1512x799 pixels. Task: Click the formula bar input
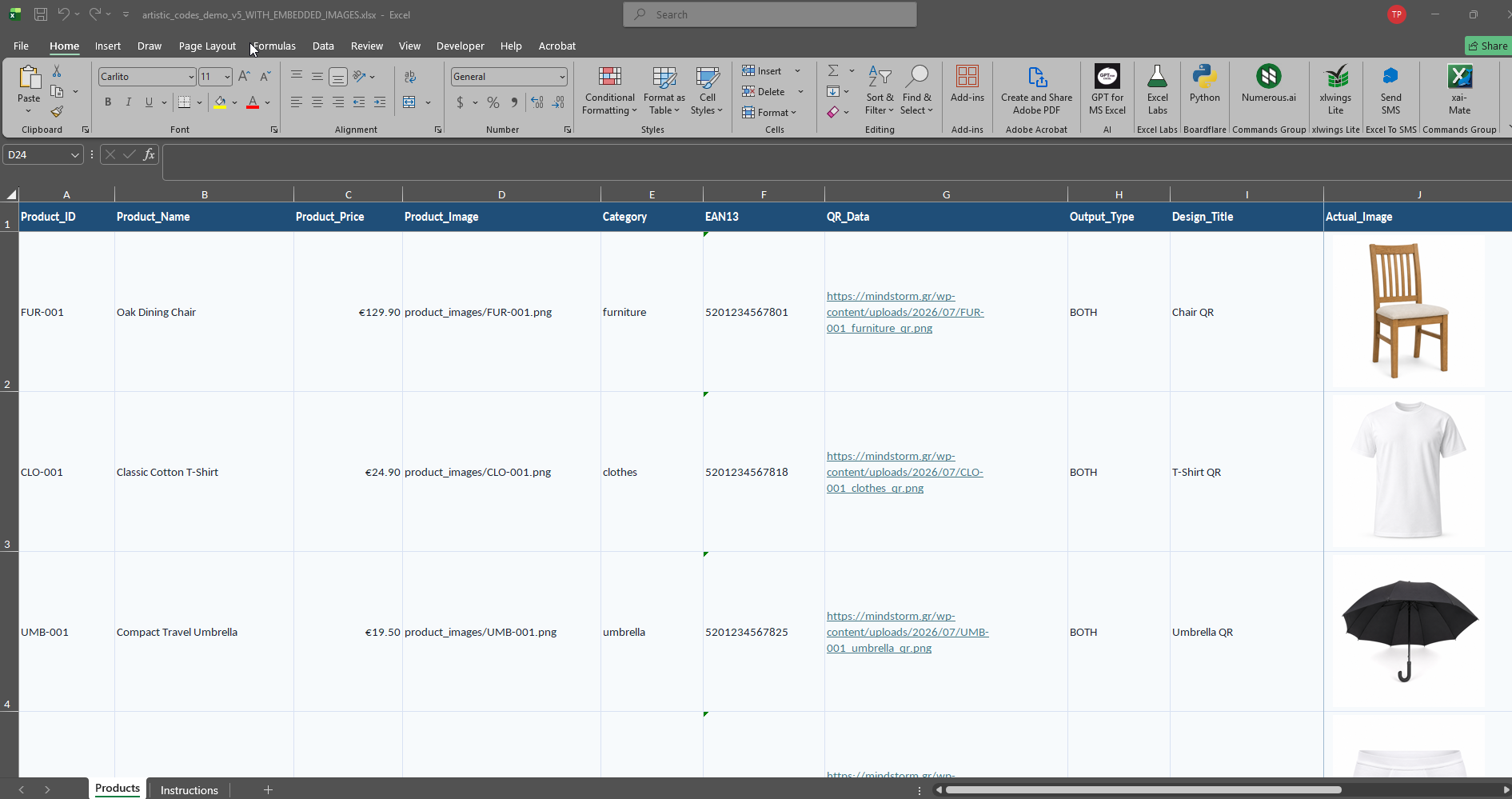(836, 162)
